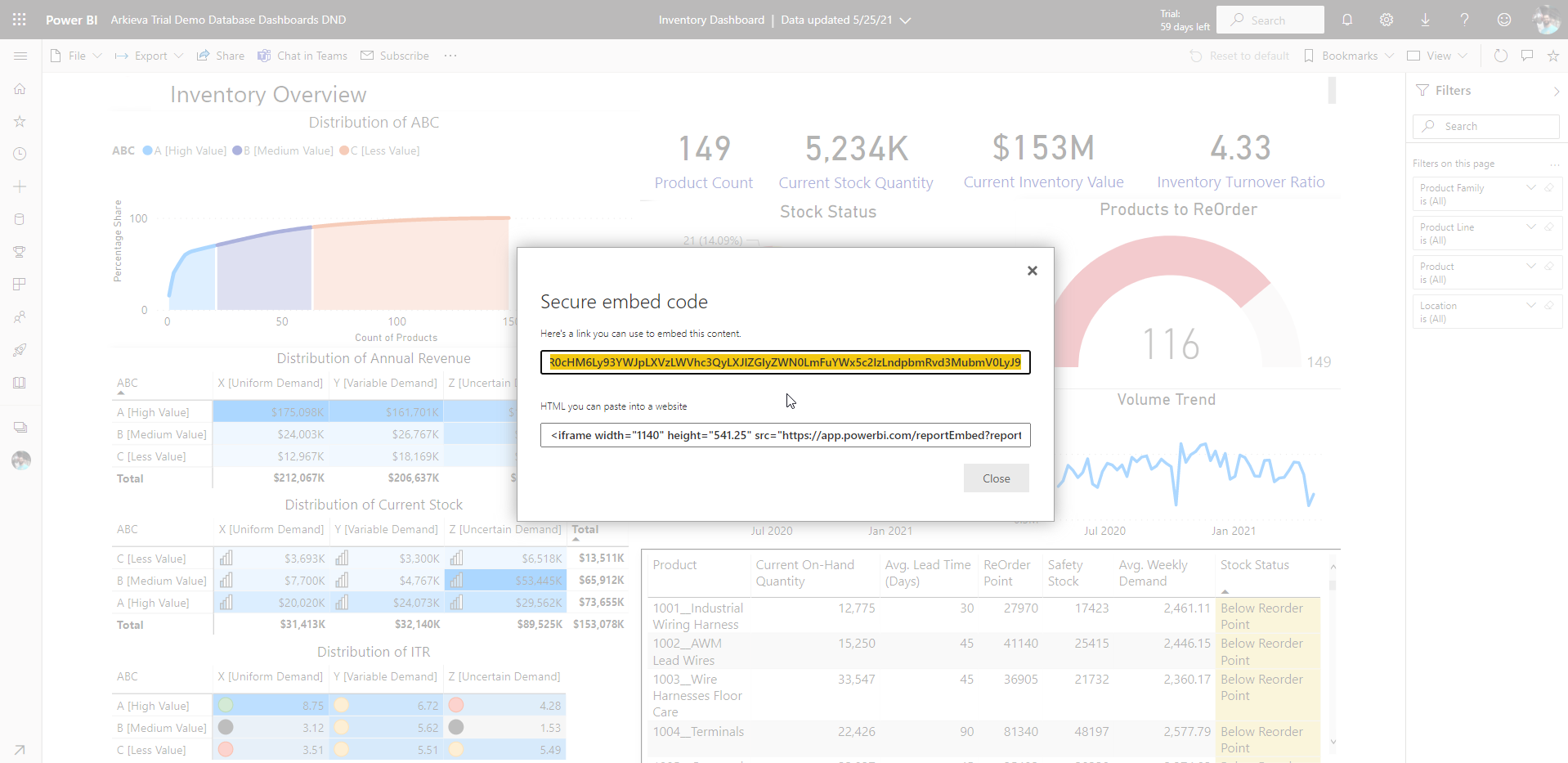Open the settings gear icon
The height and width of the screenshot is (763, 1568).
tap(1387, 20)
